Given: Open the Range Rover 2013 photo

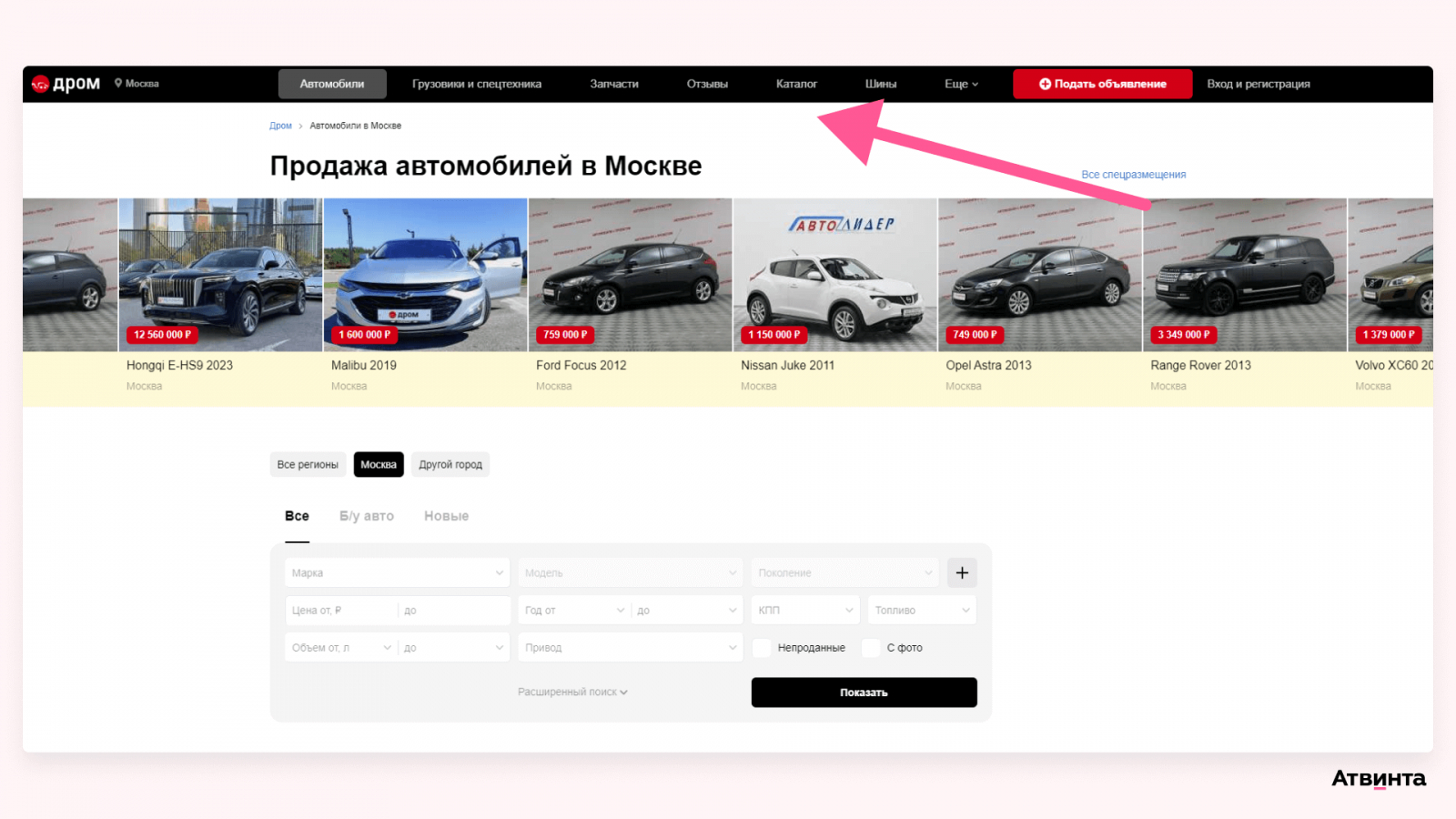Looking at the screenshot, I should pyautogui.click(x=1244, y=275).
